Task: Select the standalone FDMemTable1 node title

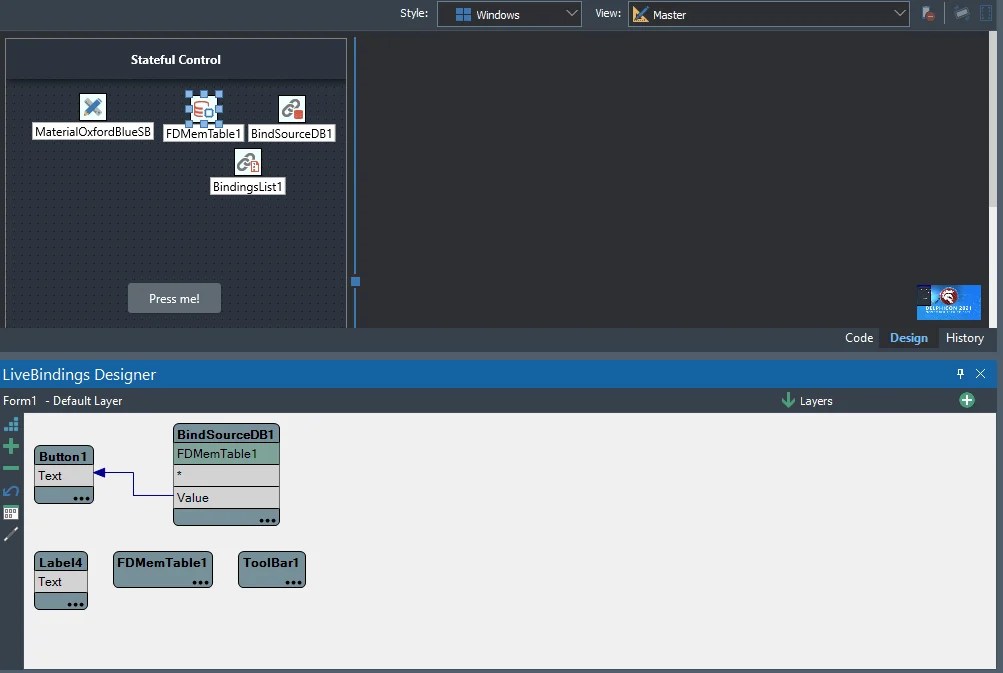Action: tap(162, 562)
